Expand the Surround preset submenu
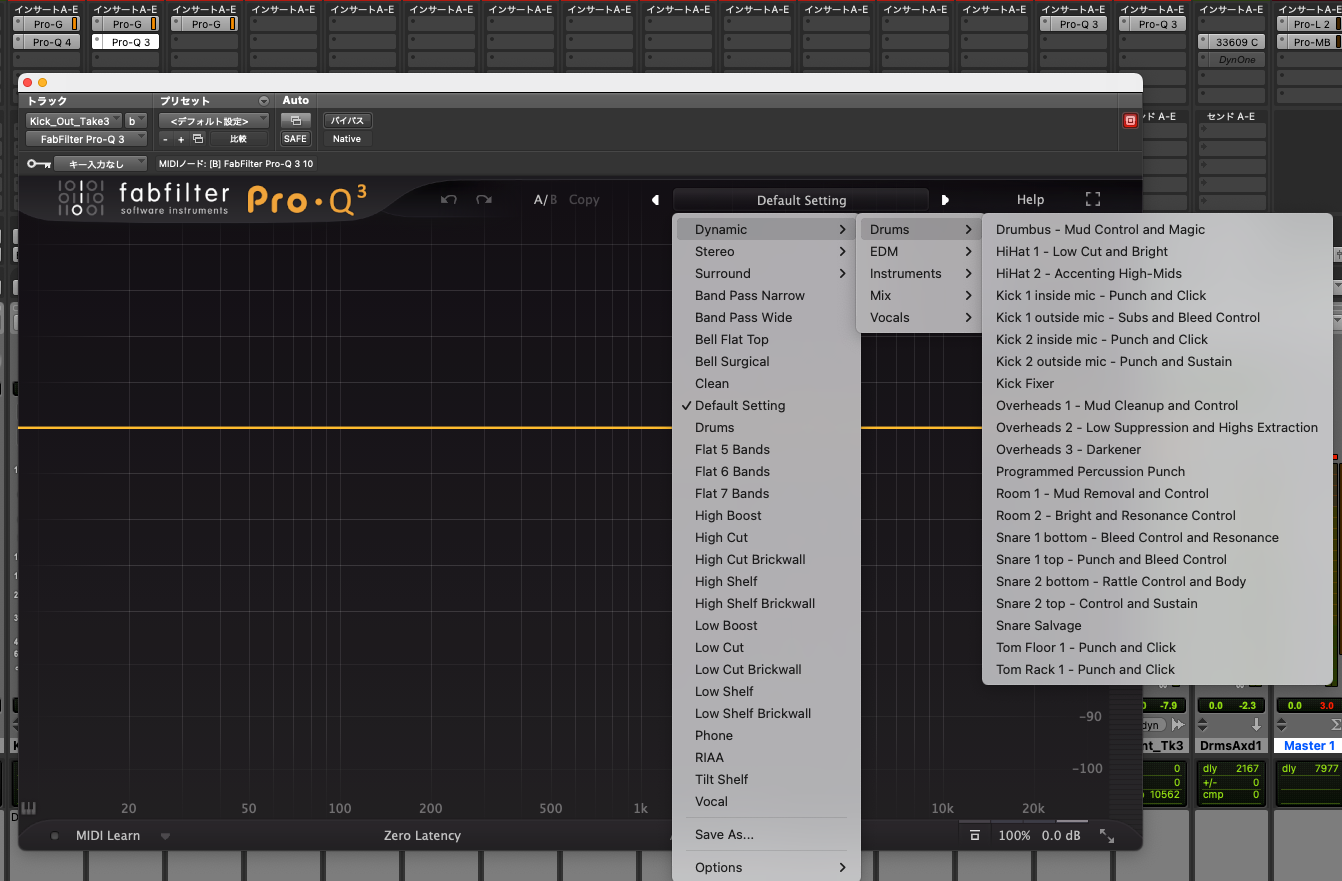The image size is (1342, 881). click(767, 274)
